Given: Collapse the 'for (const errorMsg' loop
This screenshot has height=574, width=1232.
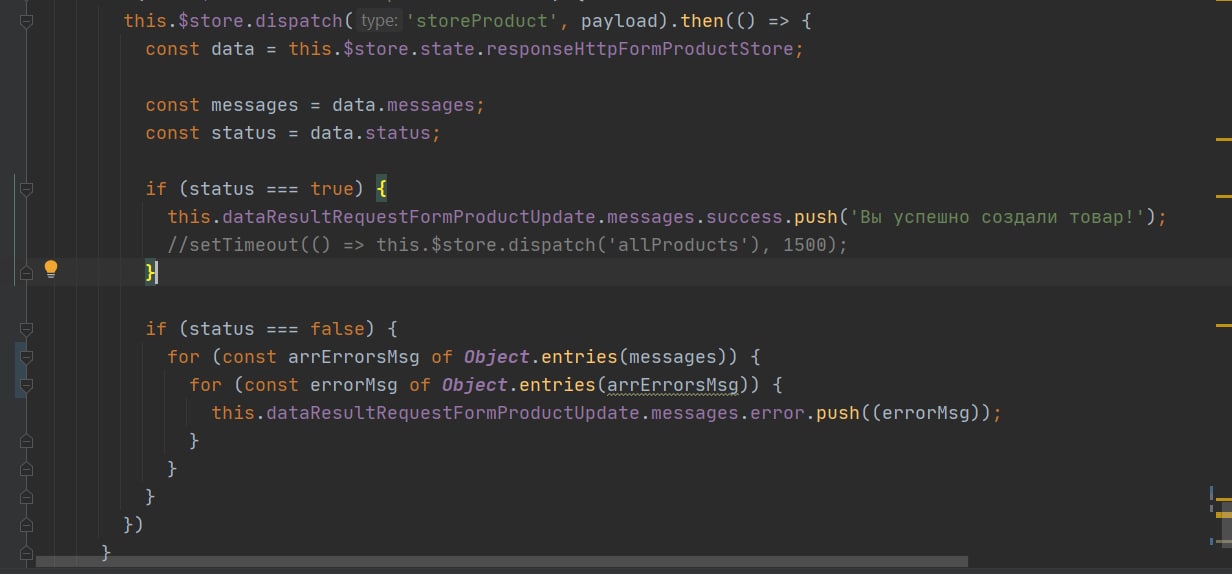Looking at the screenshot, I should pyautogui.click(x=27, y=384).
